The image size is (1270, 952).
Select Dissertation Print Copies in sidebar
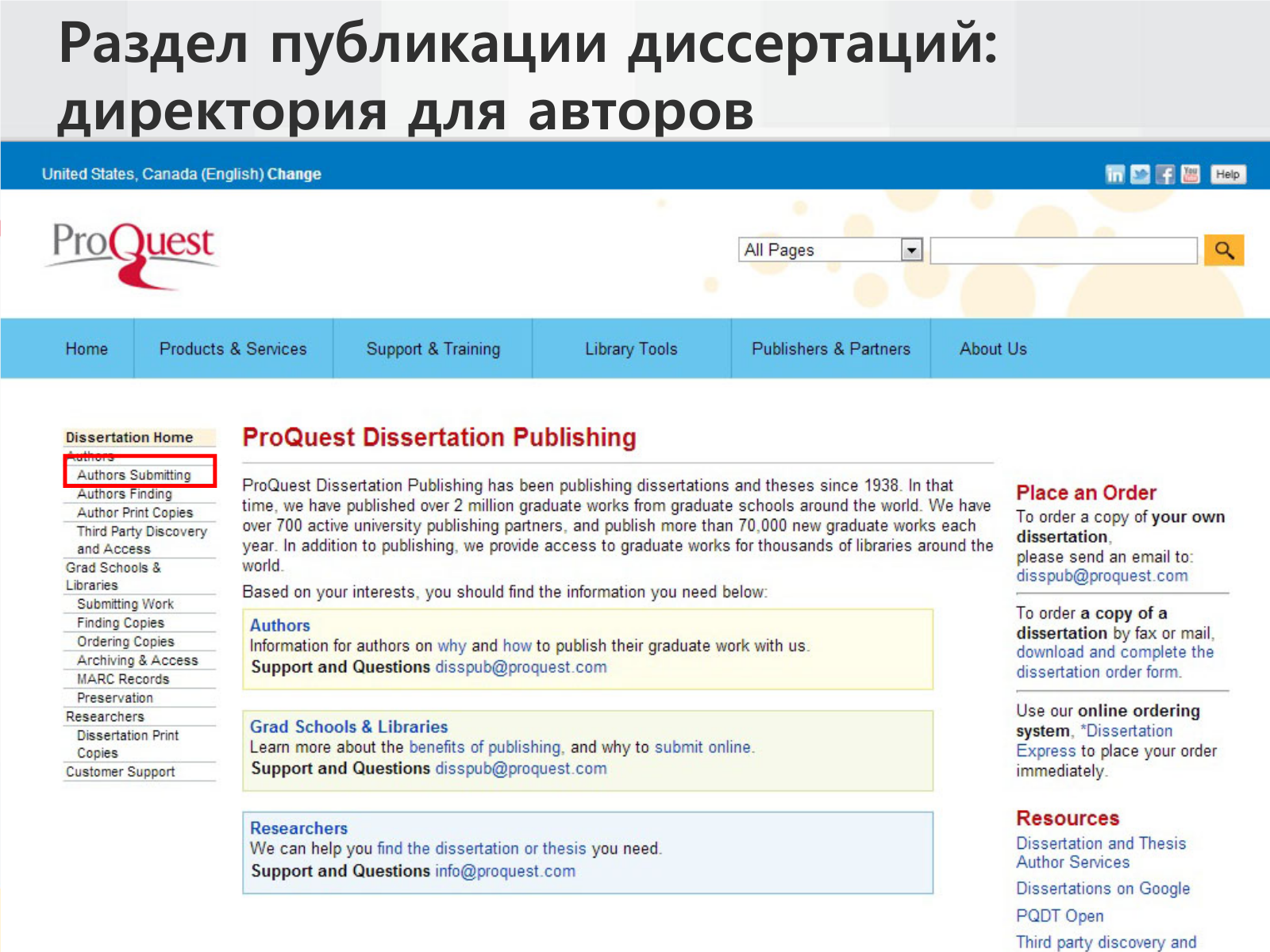[128, 744]
